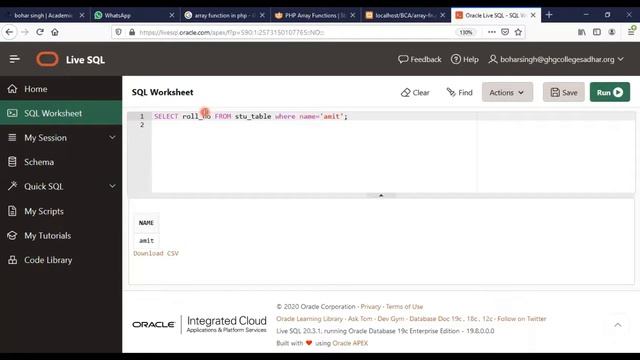Image resolution: width=640 pixels, height=360 pixels.
Task: Open a new browser tab
Action: (x=549, y=15)
